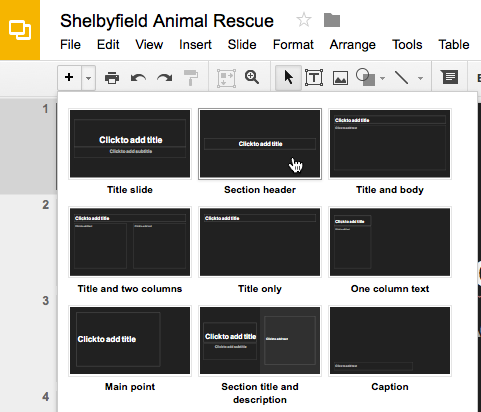Select slide number 1 in filmstrip
The height and width of the screenshot is (412, 481).
pyautogui.click(x=29, y=146)
